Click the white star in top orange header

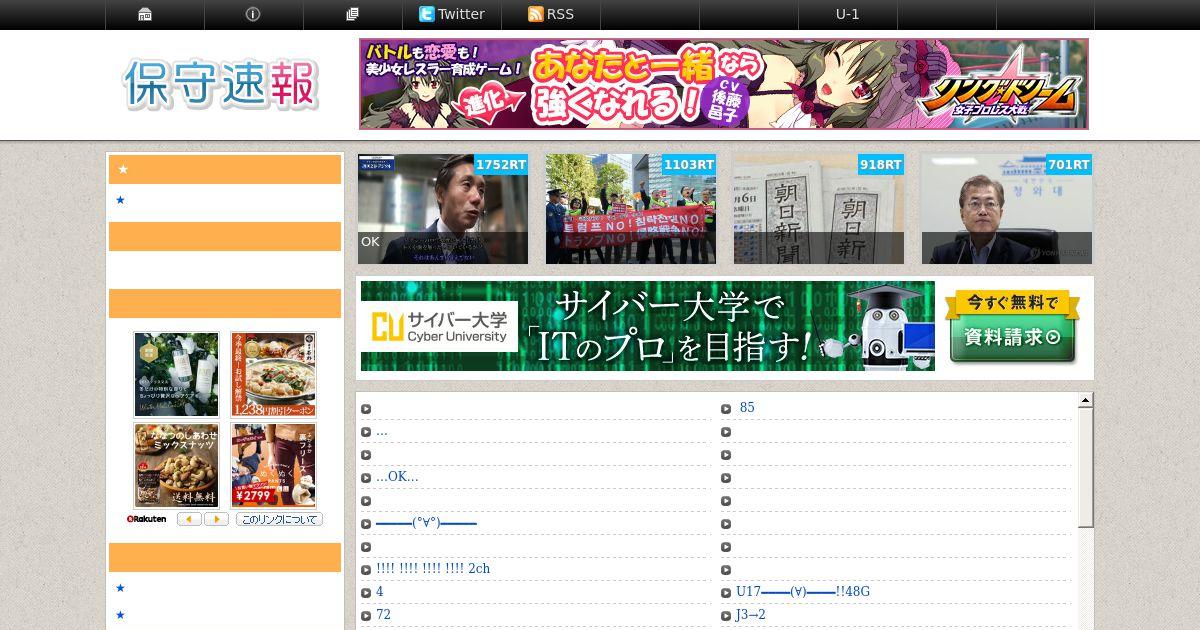123,169
